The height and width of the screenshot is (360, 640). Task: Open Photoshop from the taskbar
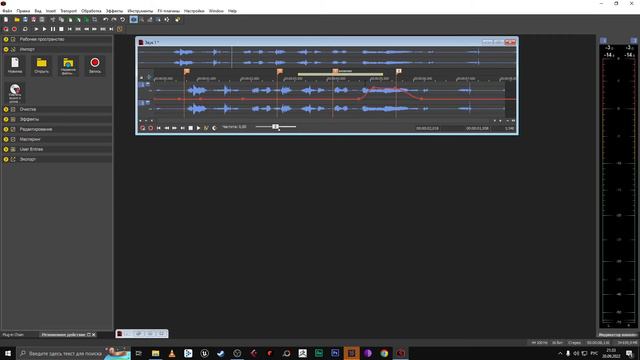point(335,353)
